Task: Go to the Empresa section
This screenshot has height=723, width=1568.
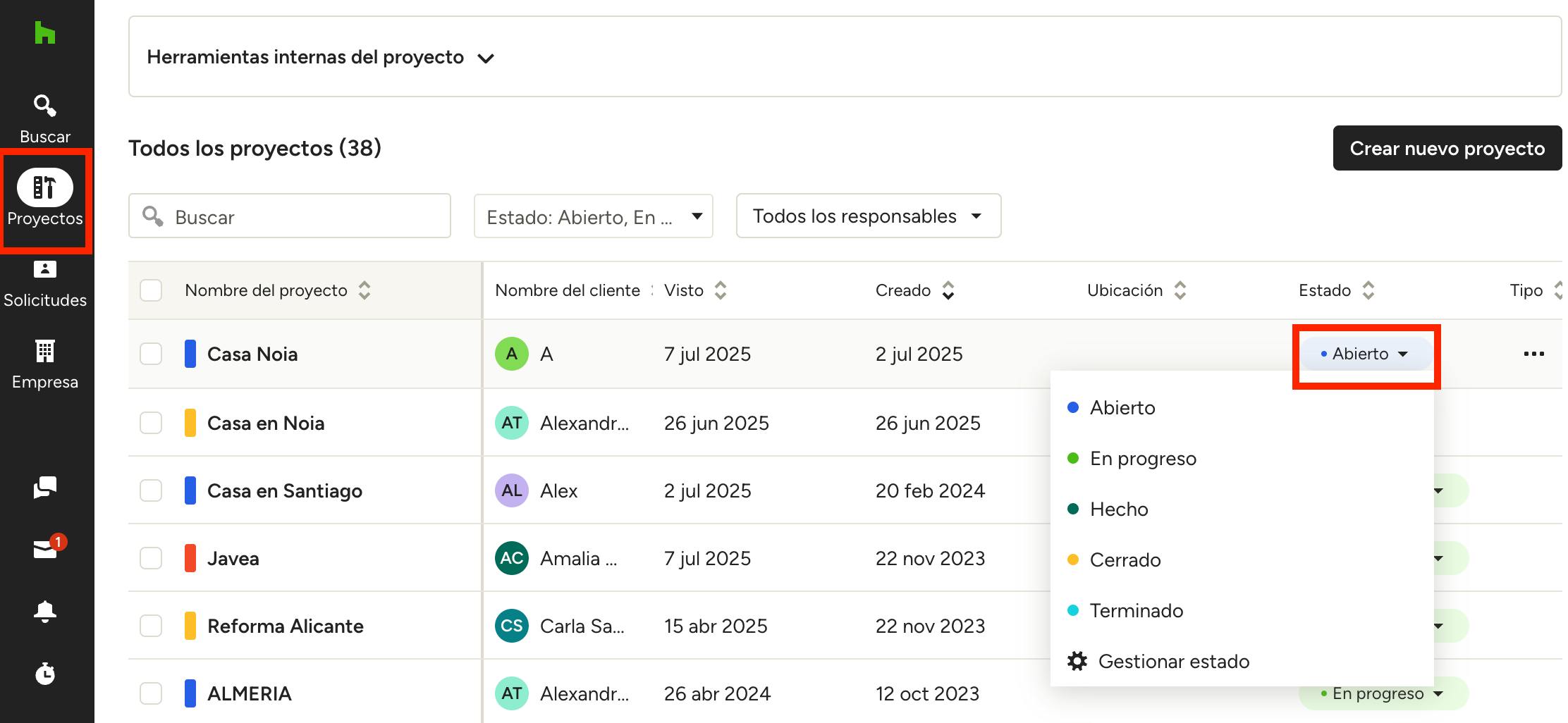Action: 45,364
